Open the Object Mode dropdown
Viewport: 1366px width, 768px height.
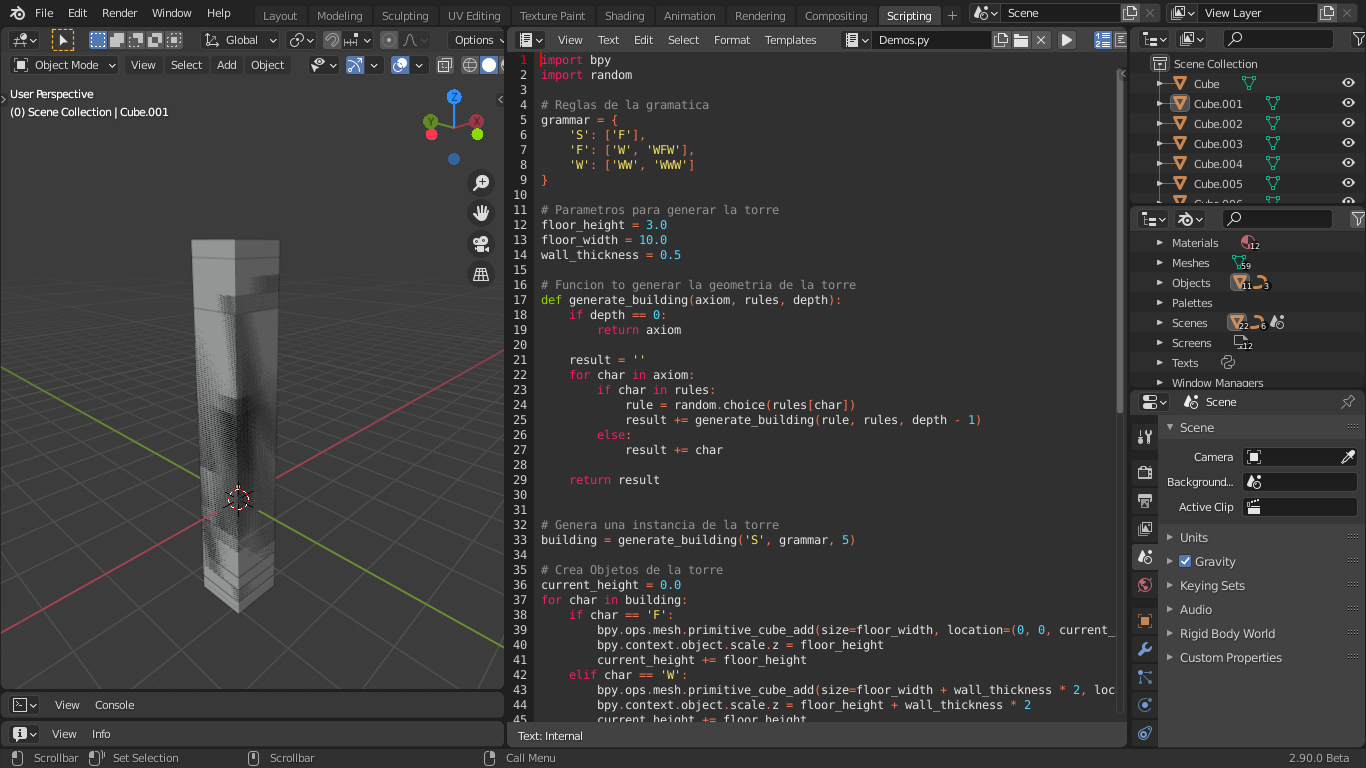pos(65,65)
